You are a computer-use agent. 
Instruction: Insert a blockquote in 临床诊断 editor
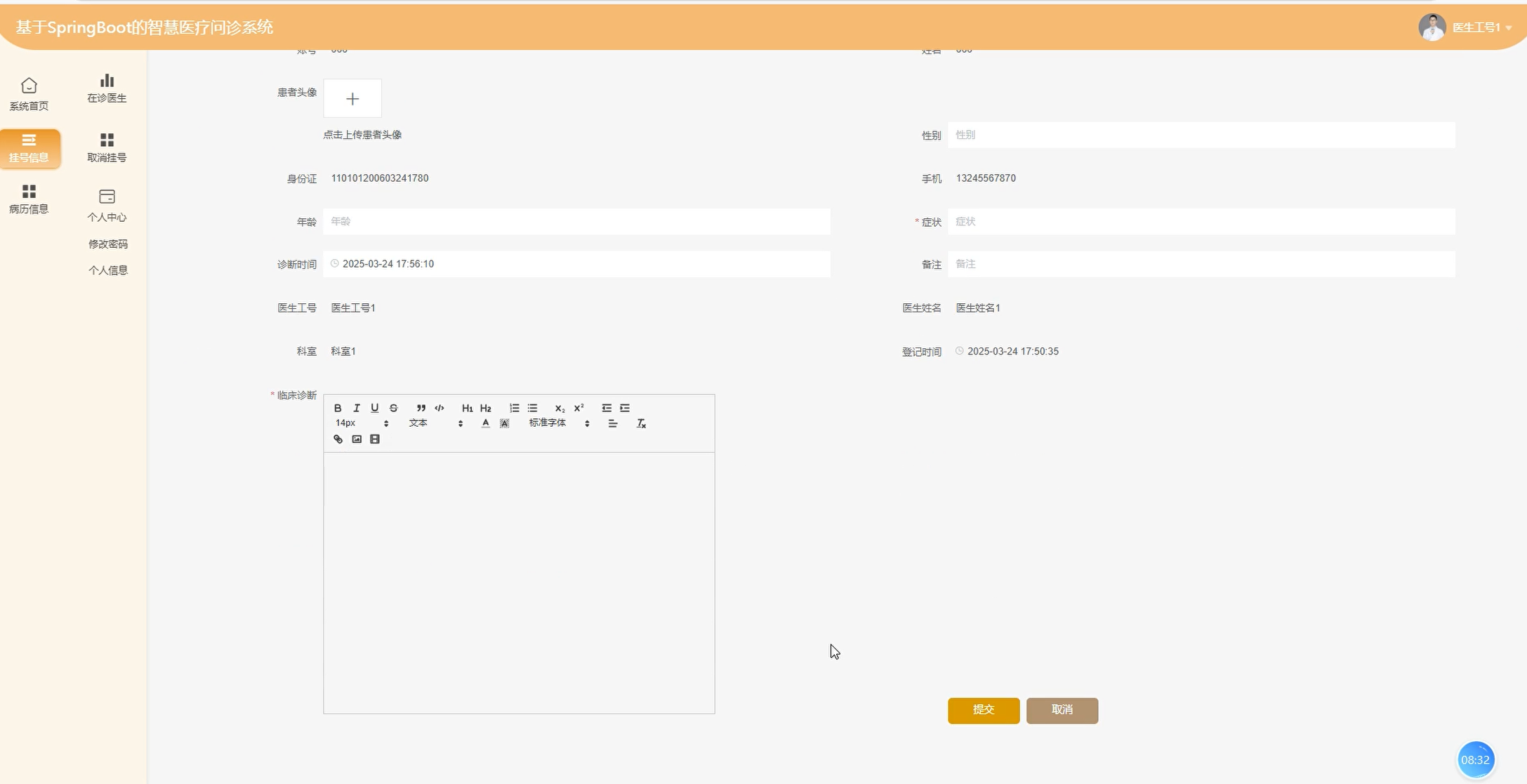(421, 408)
